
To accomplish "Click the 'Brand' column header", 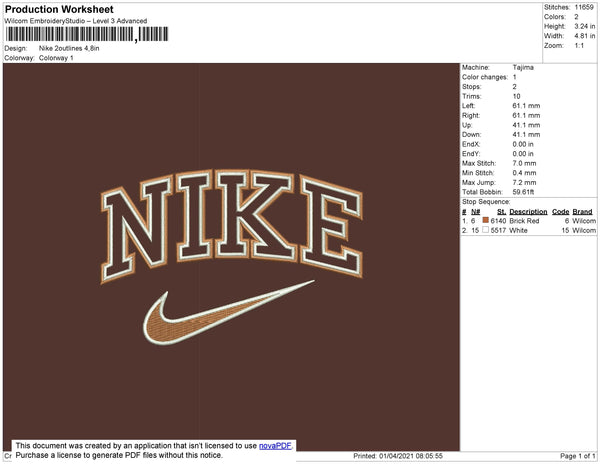I will point(582,212).
